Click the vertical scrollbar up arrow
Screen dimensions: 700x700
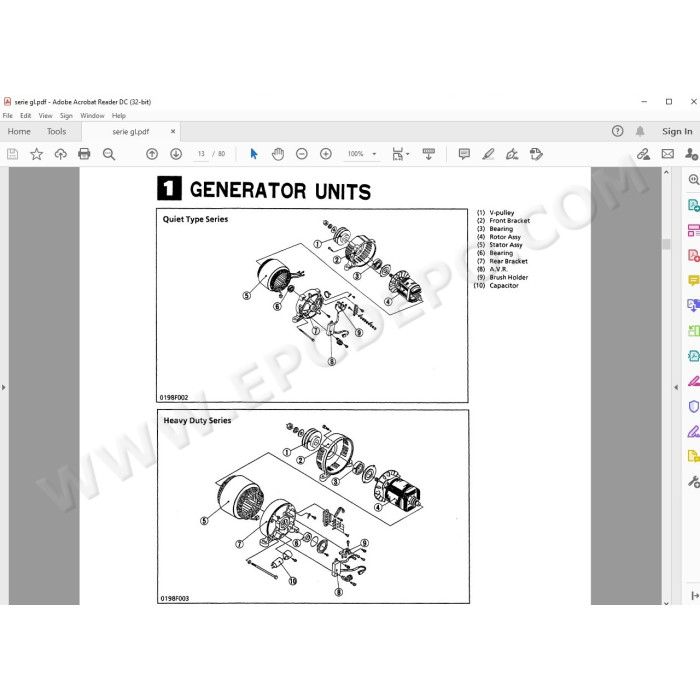[666, 172]
